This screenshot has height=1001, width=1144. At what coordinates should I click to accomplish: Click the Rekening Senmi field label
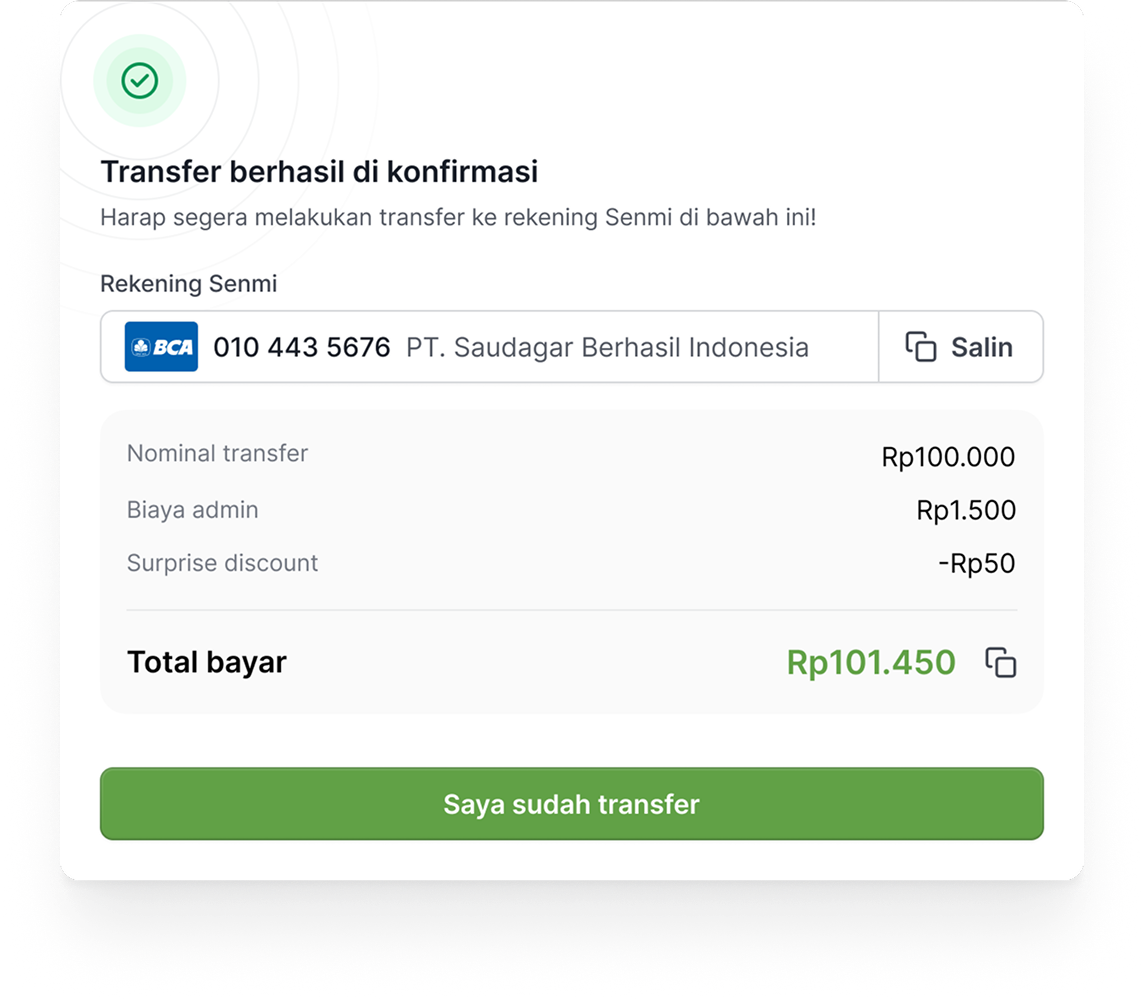click(189, 284)
